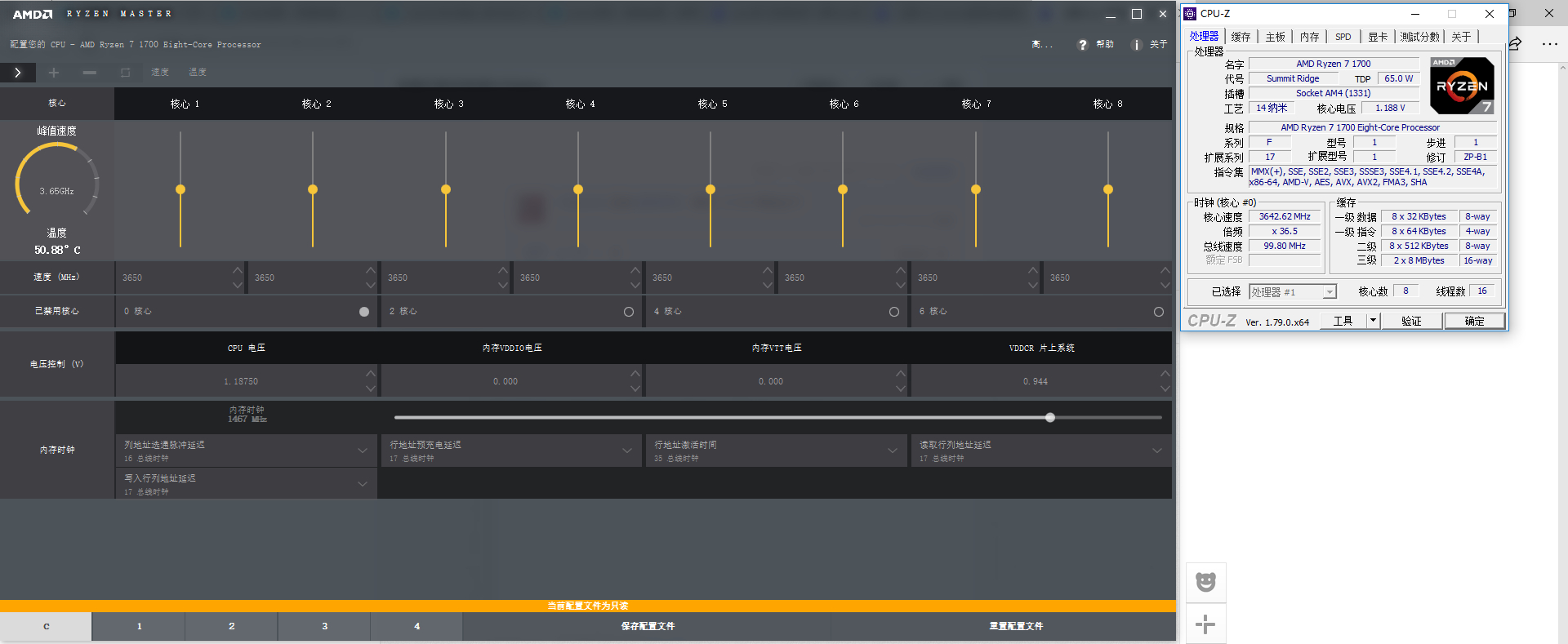
Task: Select profile C at bottom bar
Action: click(46, 626)
